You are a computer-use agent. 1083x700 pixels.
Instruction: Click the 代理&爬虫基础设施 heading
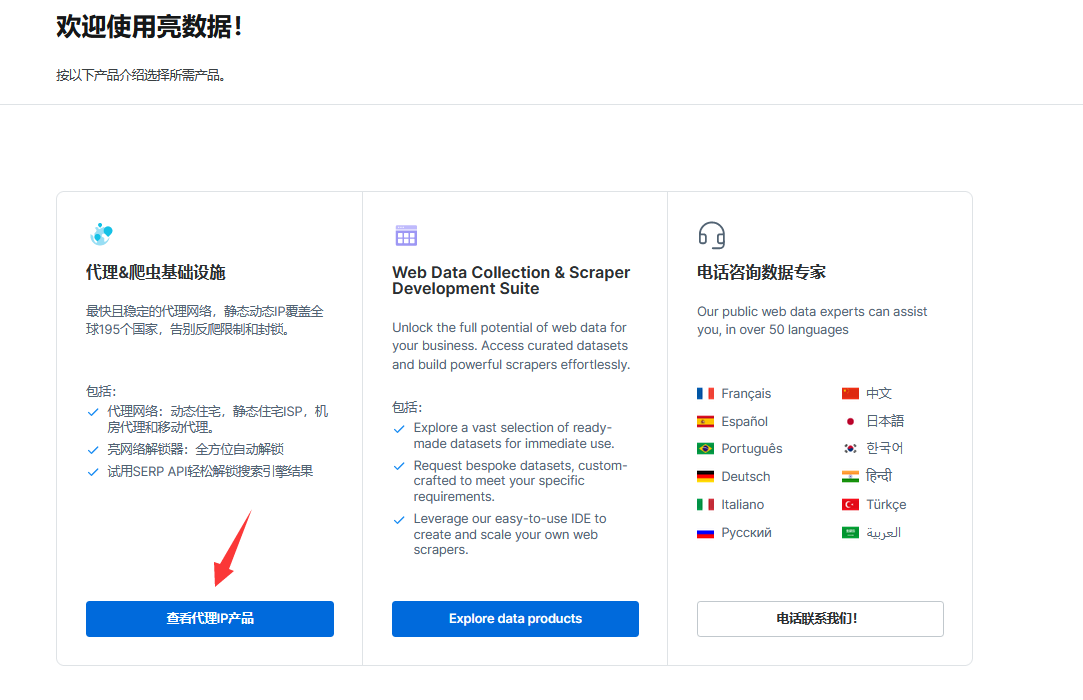click(155, 273)
